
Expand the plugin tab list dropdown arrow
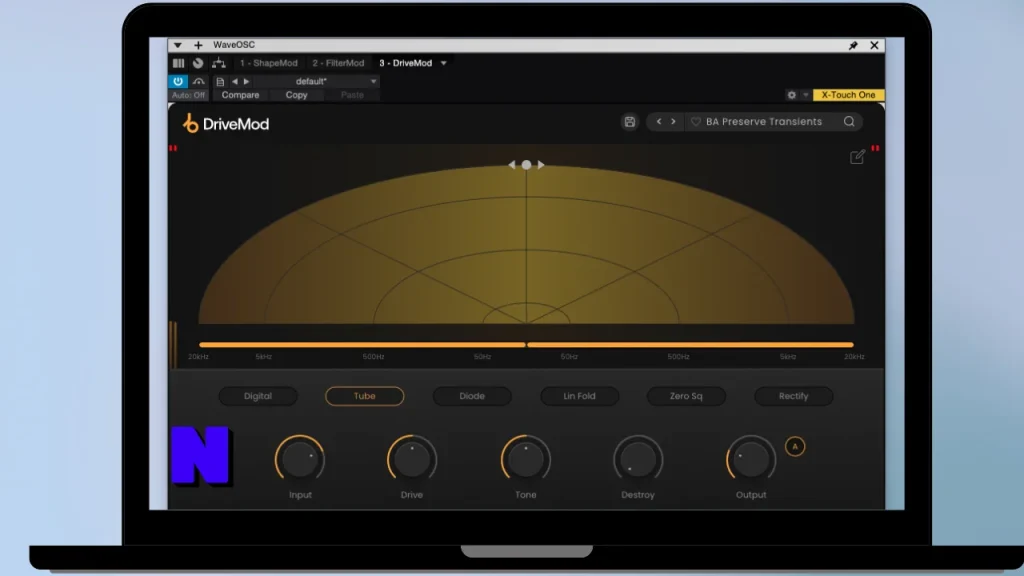(x=443, y=63)
